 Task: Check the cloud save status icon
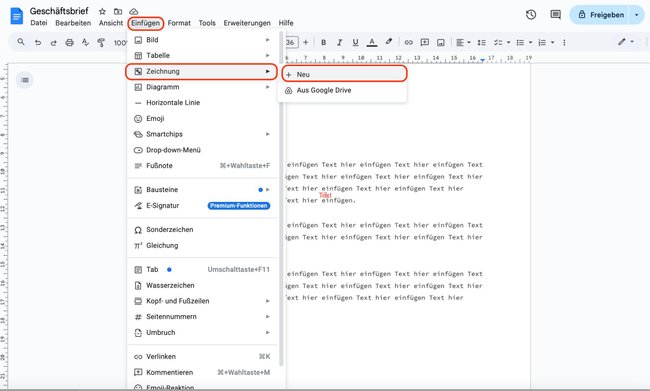point(133,12)
